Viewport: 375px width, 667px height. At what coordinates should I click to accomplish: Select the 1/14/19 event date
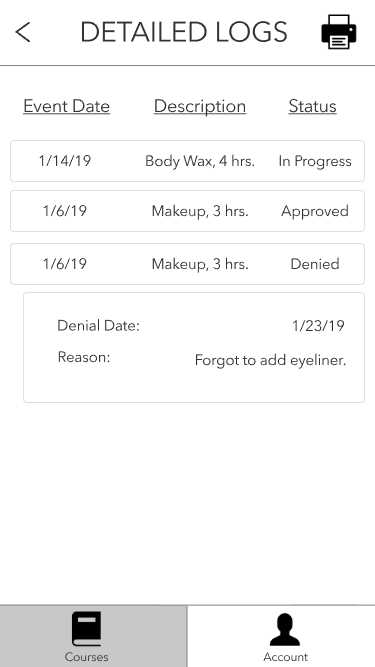pos(65,161)
